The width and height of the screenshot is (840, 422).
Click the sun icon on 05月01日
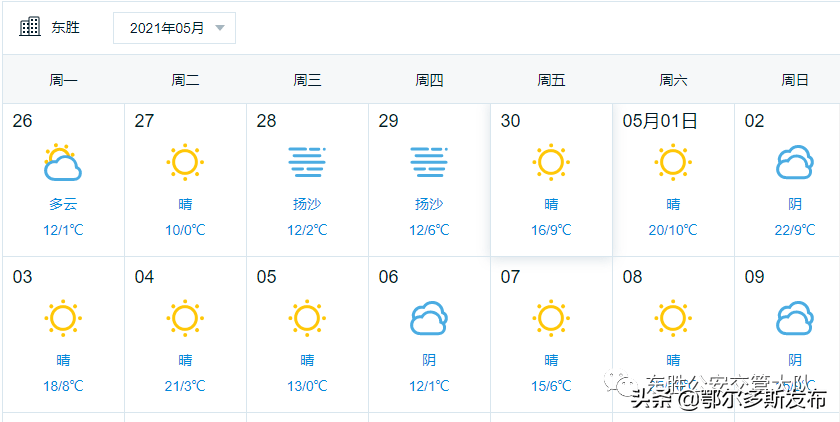pos(673,162)
